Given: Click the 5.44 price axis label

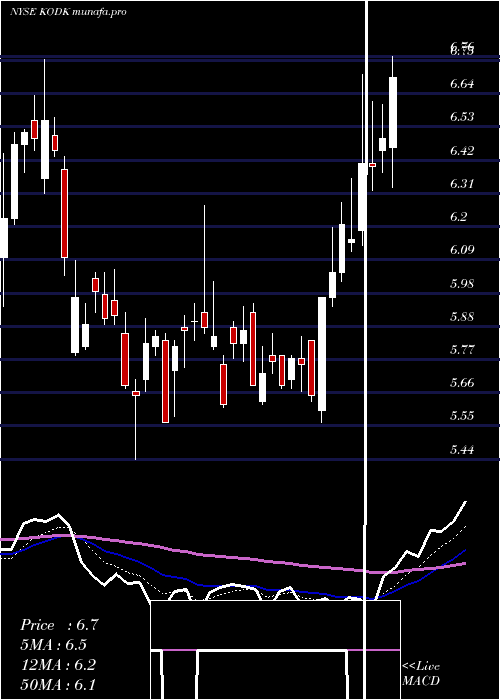Looking at the screenshot, I should pyautogui.click(x=461, y=449).
